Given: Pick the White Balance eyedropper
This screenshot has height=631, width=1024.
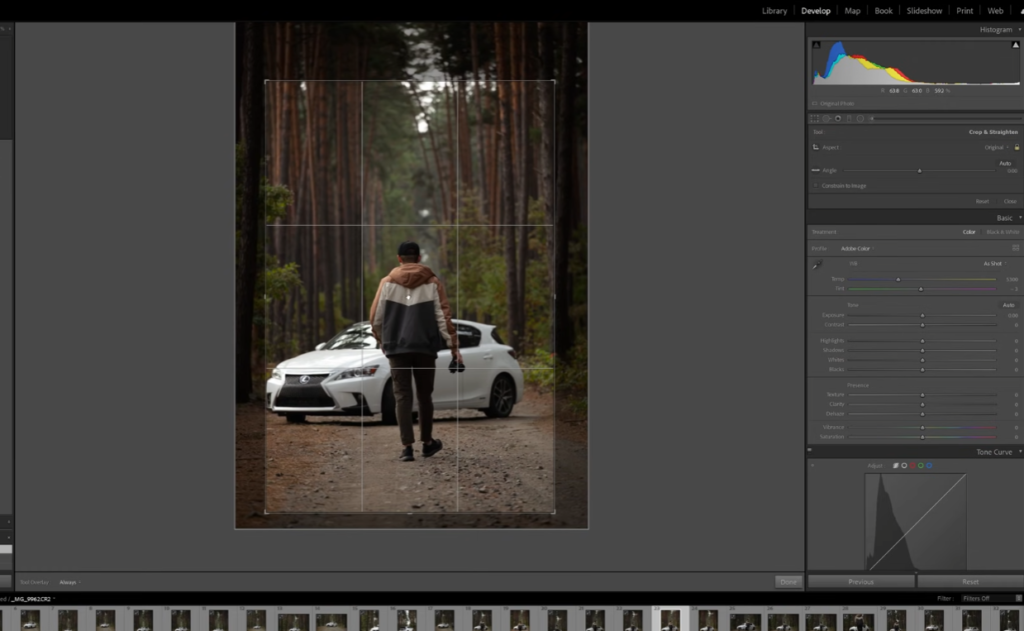Looking at the screenshot, I should tap(817, 266).
